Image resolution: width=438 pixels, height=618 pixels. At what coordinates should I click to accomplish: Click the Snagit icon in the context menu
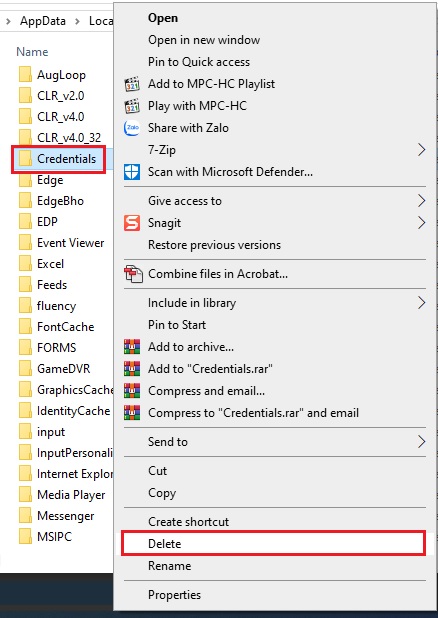point(132,223)
